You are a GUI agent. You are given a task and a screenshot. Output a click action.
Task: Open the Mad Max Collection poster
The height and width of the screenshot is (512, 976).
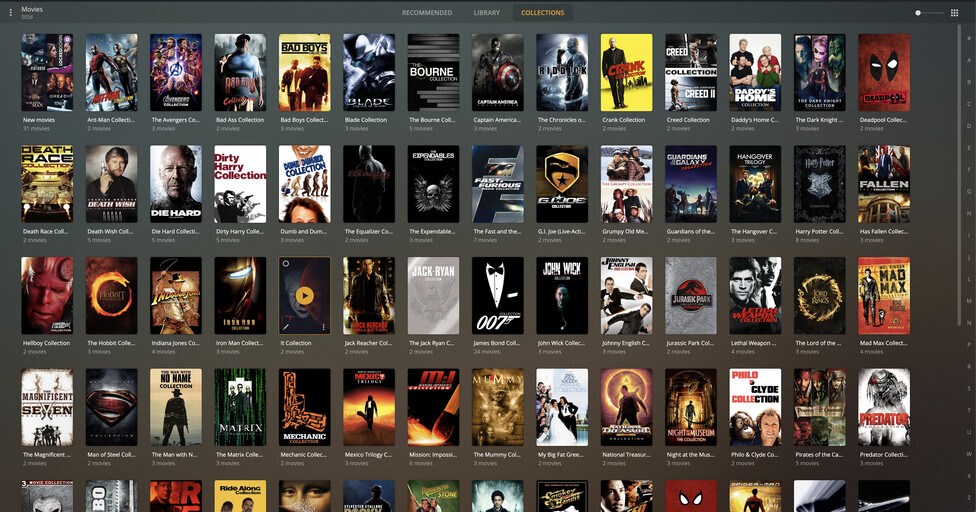pos(884,296)
